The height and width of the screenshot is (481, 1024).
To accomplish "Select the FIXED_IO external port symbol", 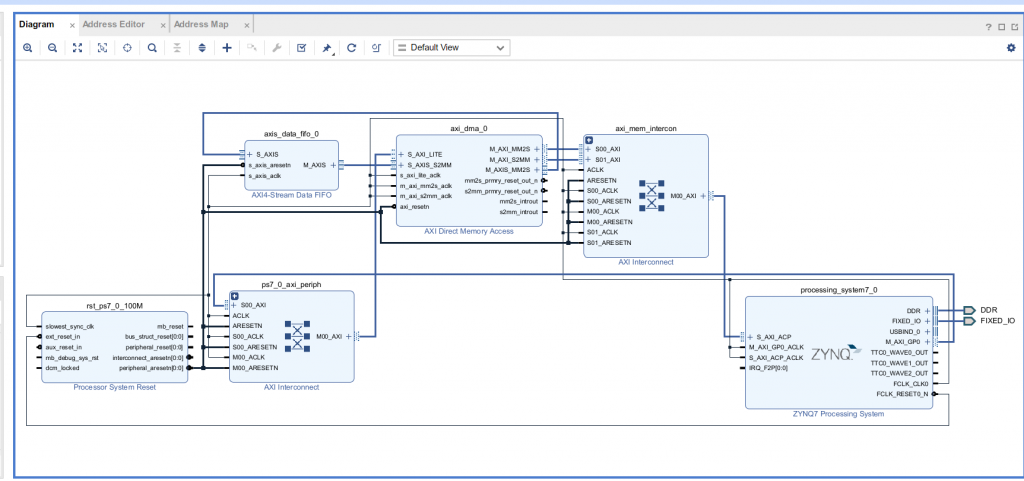I will tap(970, 321).
